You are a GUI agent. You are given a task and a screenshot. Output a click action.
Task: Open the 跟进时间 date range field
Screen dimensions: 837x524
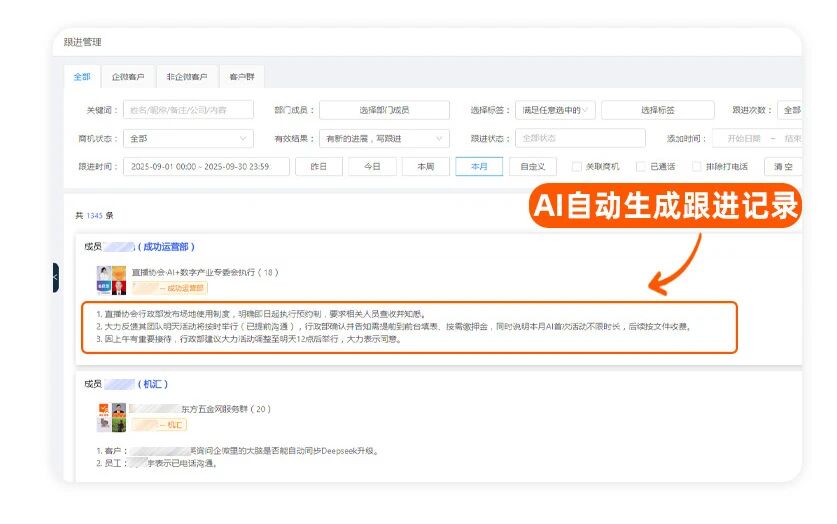click(206, 167)
